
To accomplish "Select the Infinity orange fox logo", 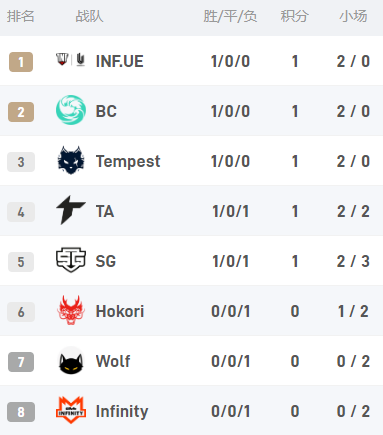I will (x=71, y=410).
